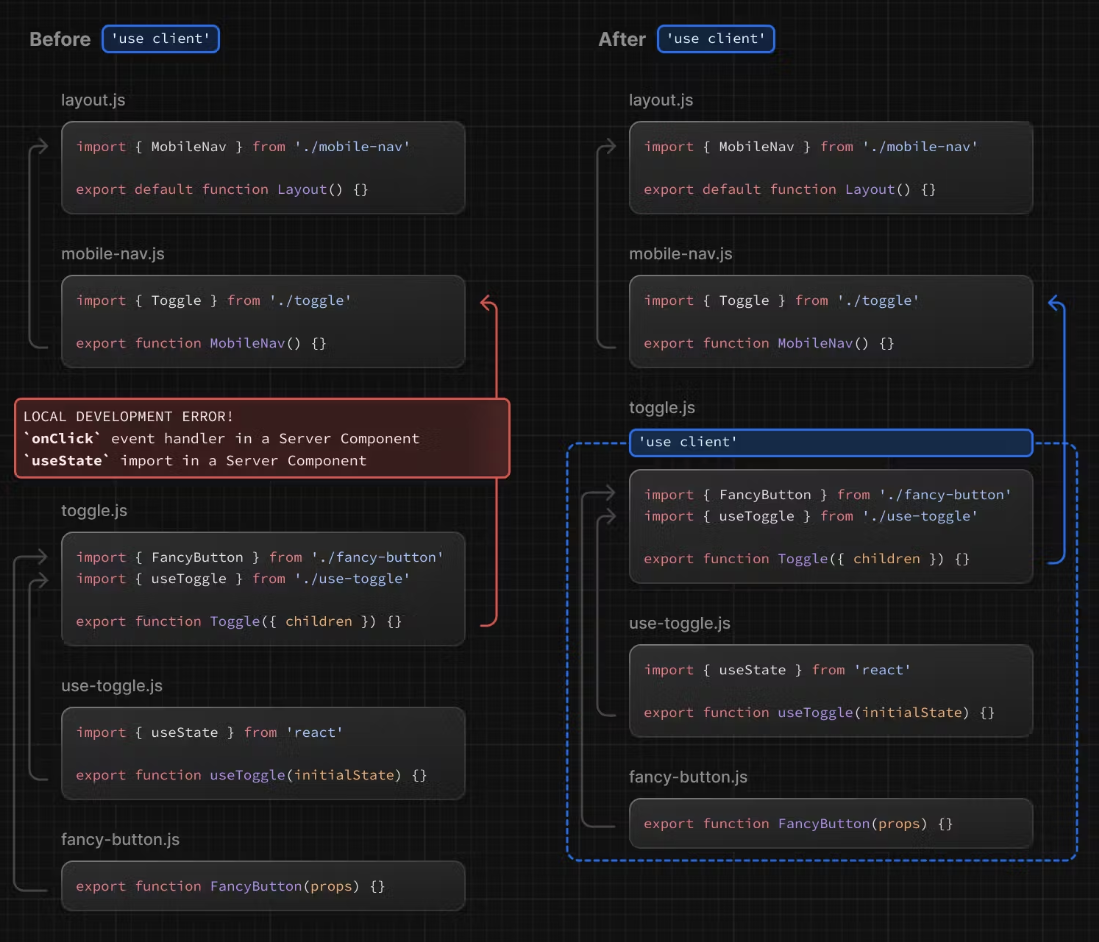Viewport: 1099px width, 942px height.
Task: Click the blue 'use client' bar under toggle.js
Action: (x=830, y=442)
